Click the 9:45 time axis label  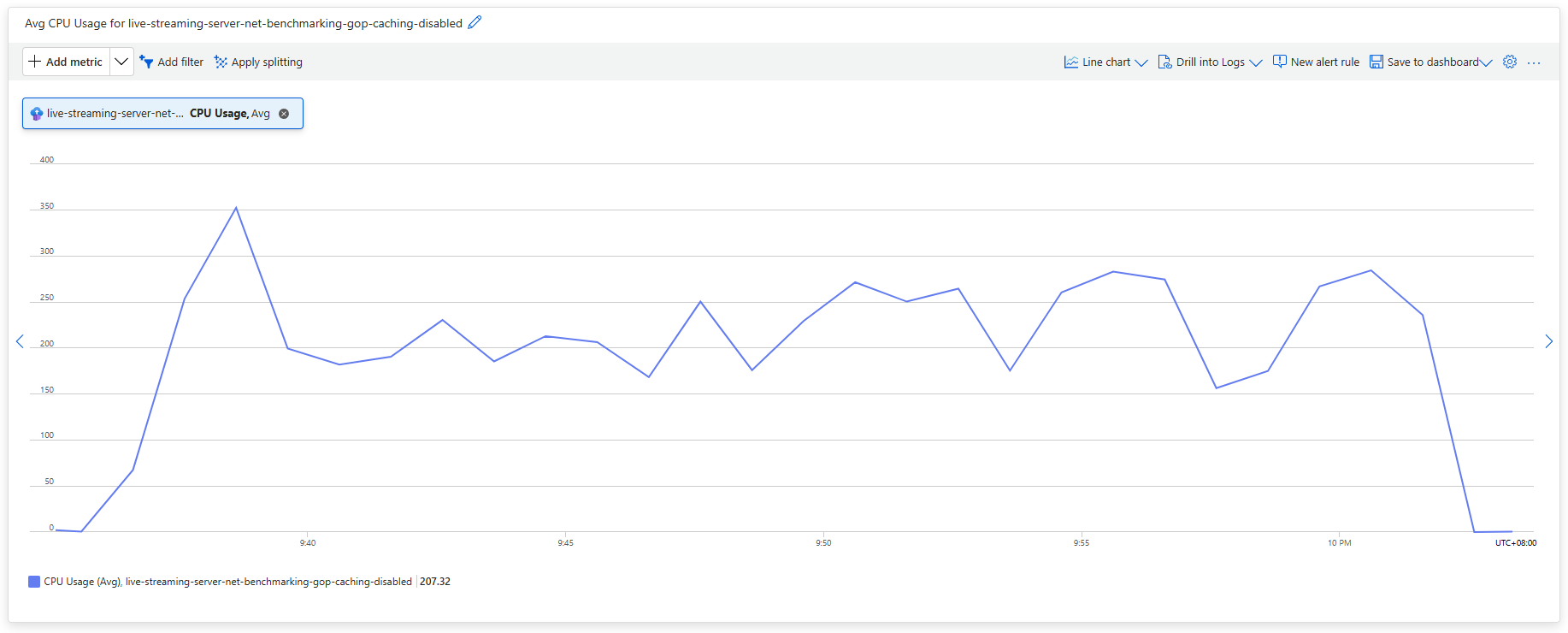pos(566,543)
